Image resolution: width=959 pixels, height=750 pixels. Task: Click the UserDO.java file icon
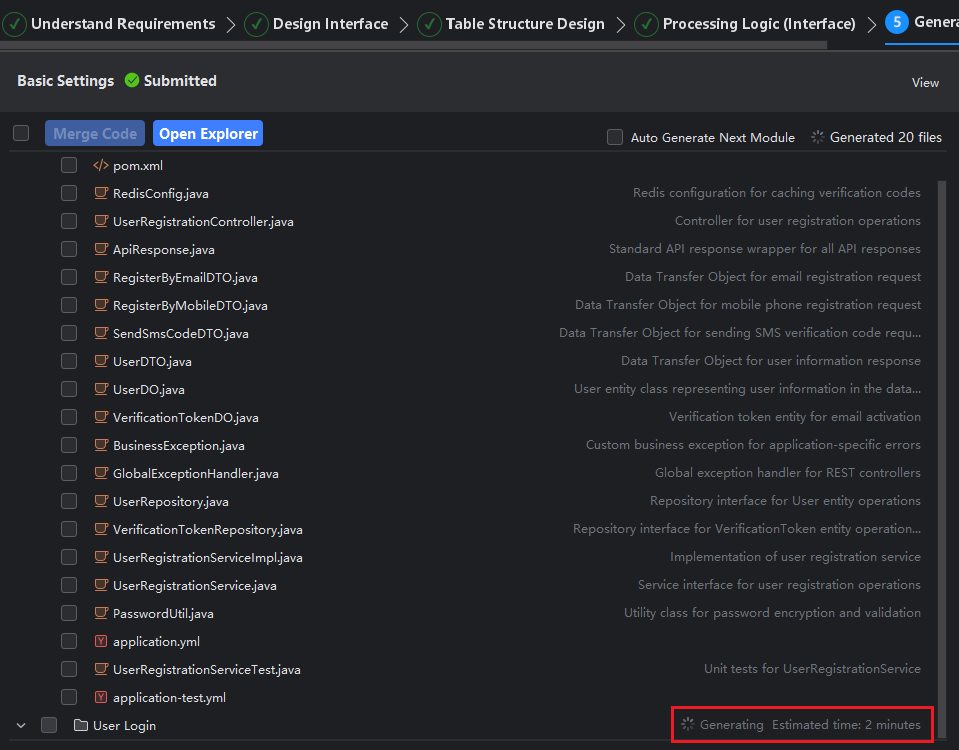(100, 390)
